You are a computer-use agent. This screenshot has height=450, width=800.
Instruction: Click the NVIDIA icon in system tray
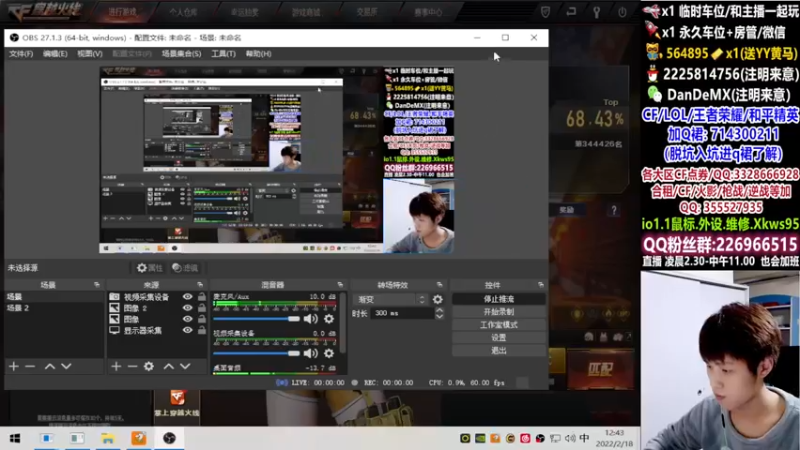click(480, 438)
